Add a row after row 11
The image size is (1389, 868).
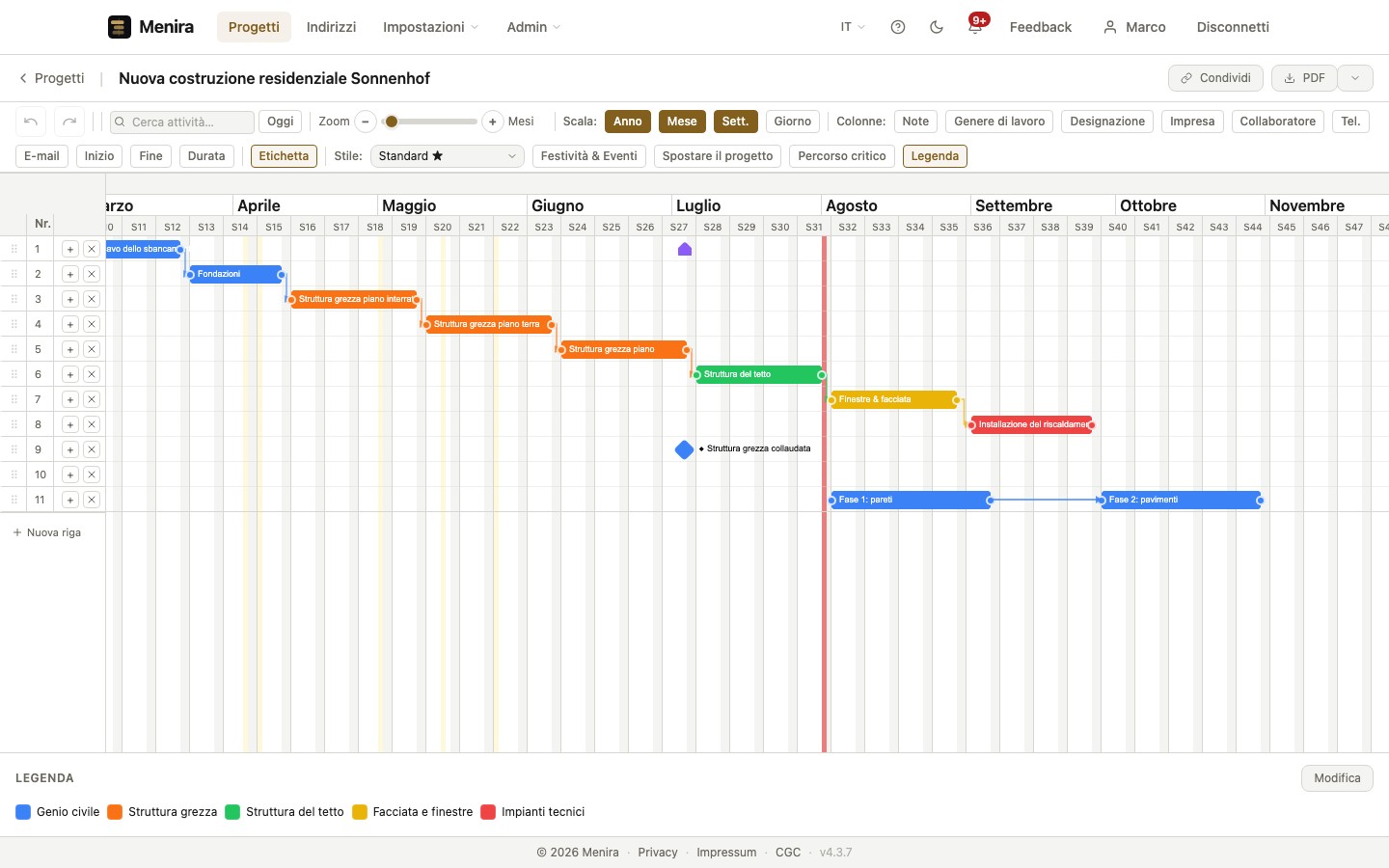click(x=70, y=500)
